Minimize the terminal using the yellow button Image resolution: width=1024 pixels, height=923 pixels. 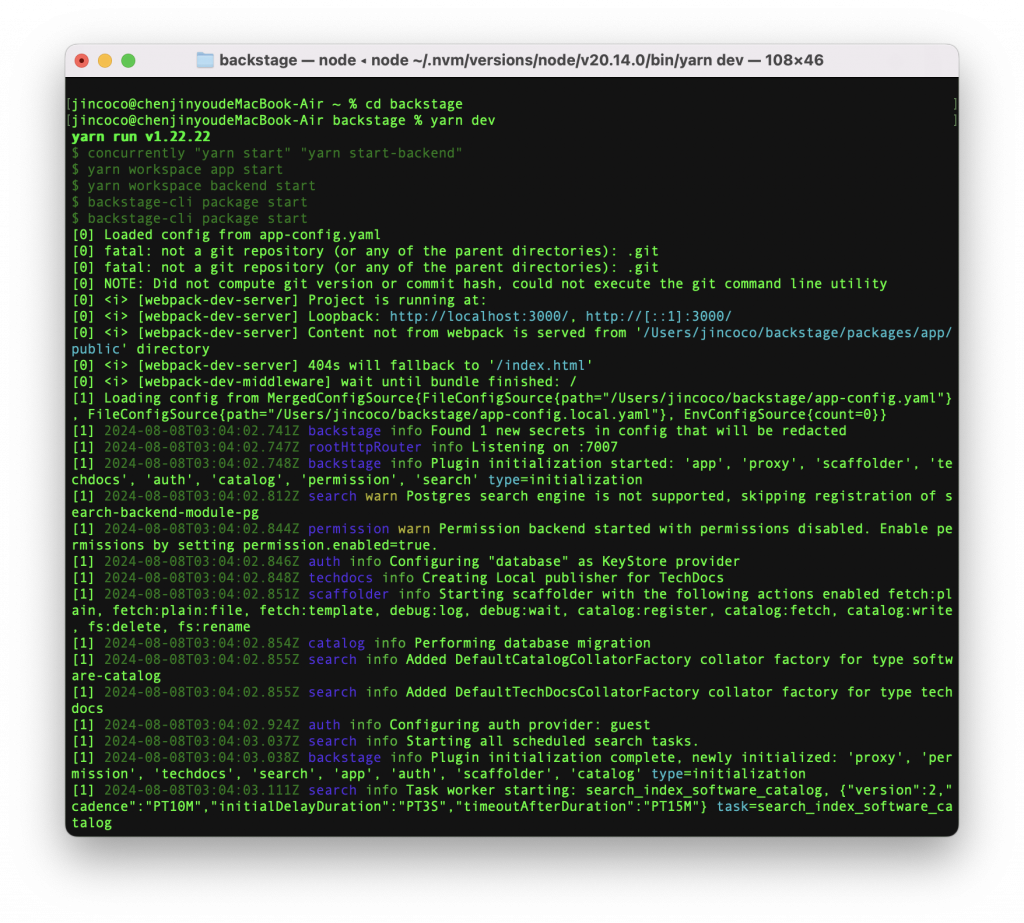point(105,61)
